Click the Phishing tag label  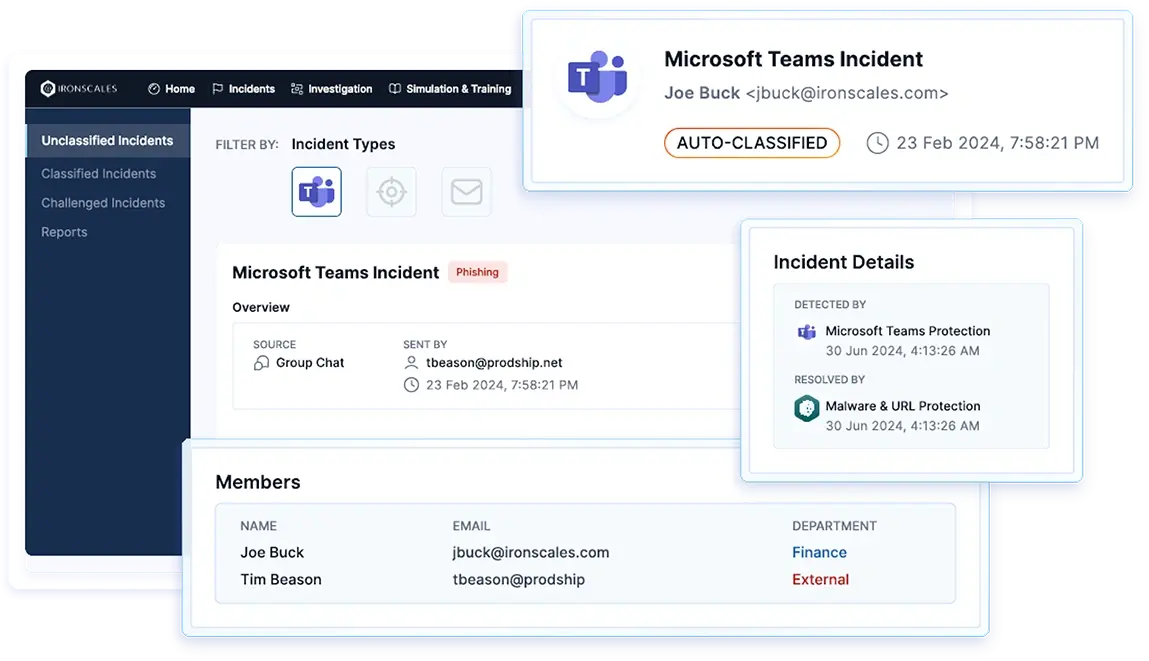(477, 272)
